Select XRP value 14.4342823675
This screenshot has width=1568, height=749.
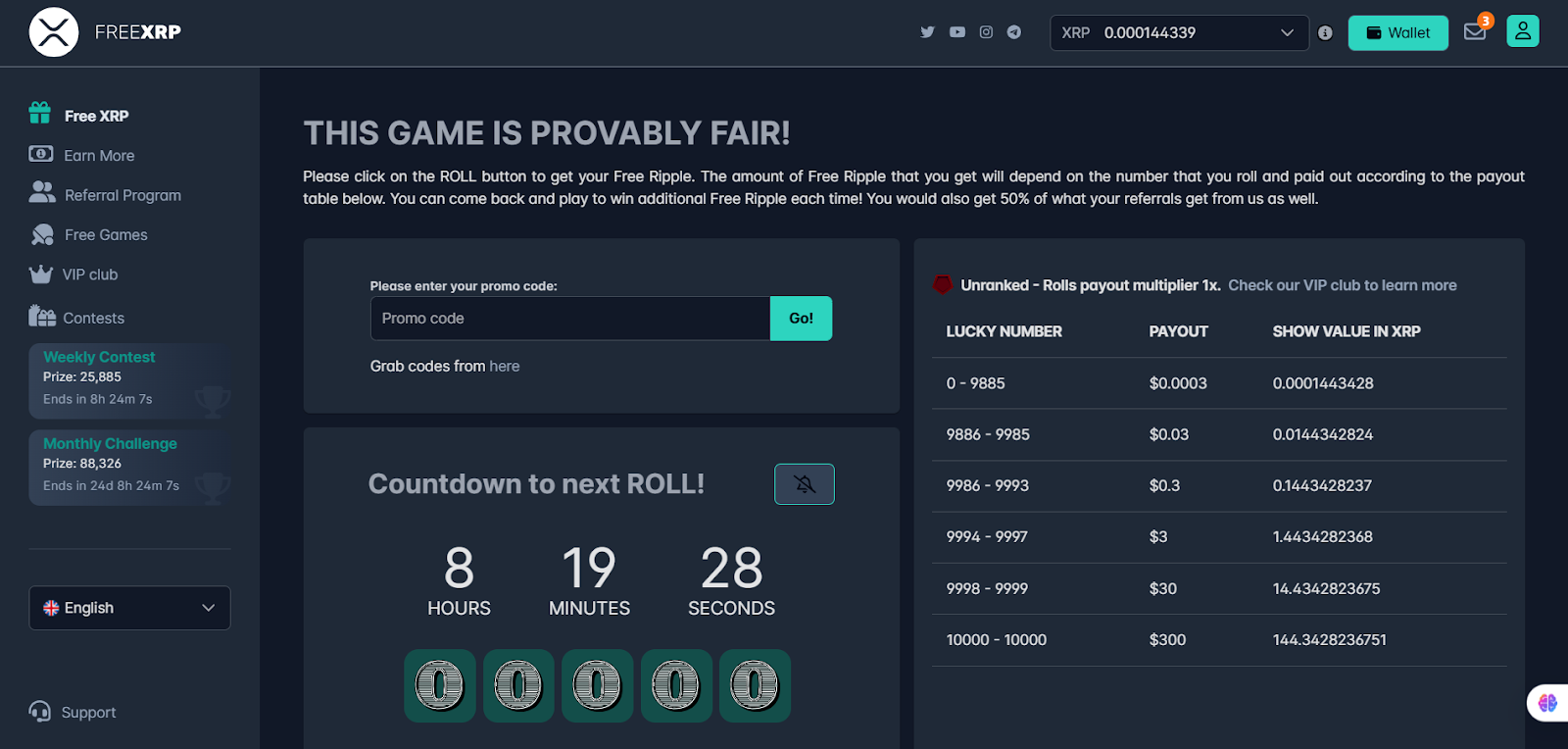[1326, 588]
